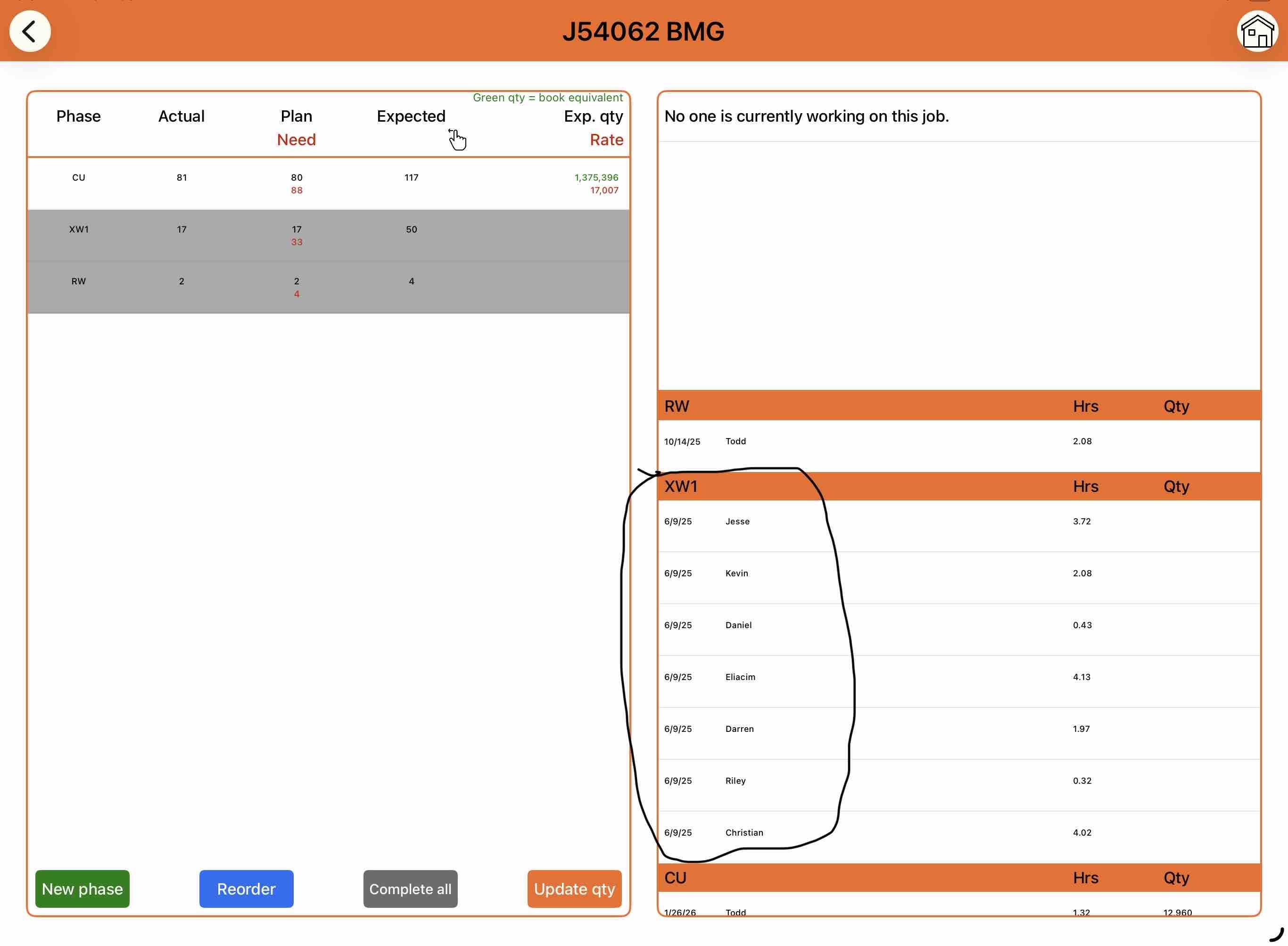
Task: Tap the back arrow icon
Action: 30,32
